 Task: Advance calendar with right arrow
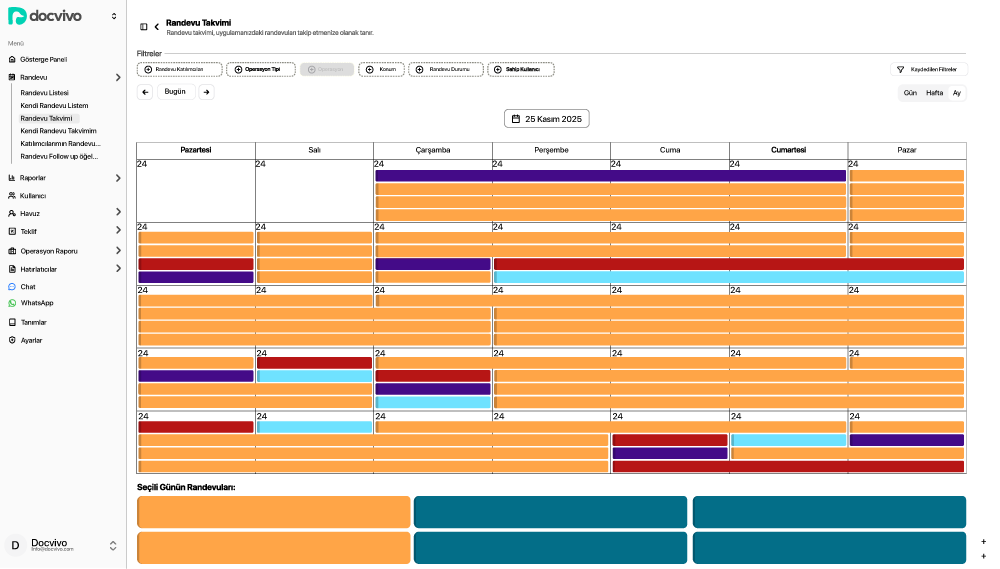point(206,92)
